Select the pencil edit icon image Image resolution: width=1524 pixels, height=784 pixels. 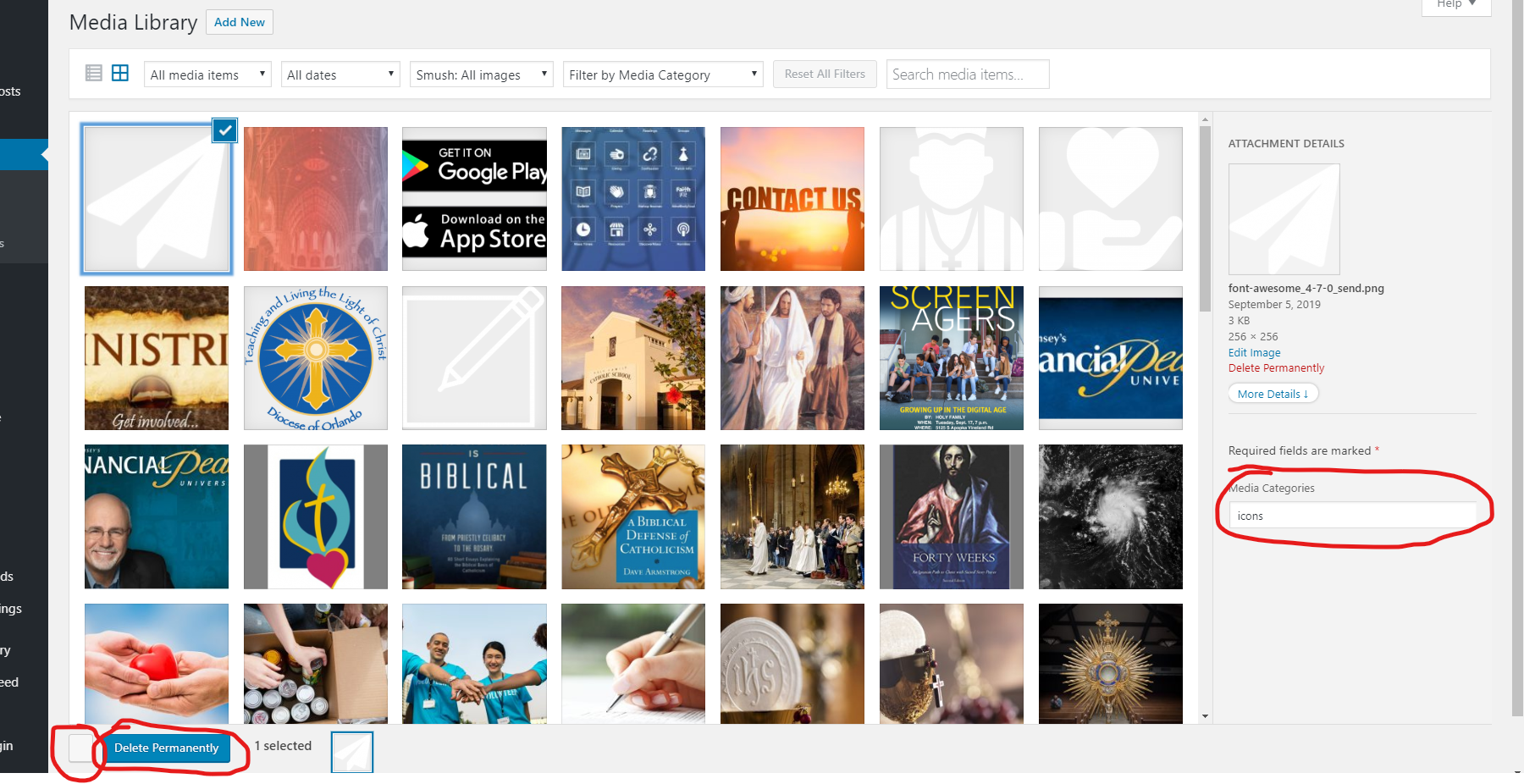coord(474,358)
